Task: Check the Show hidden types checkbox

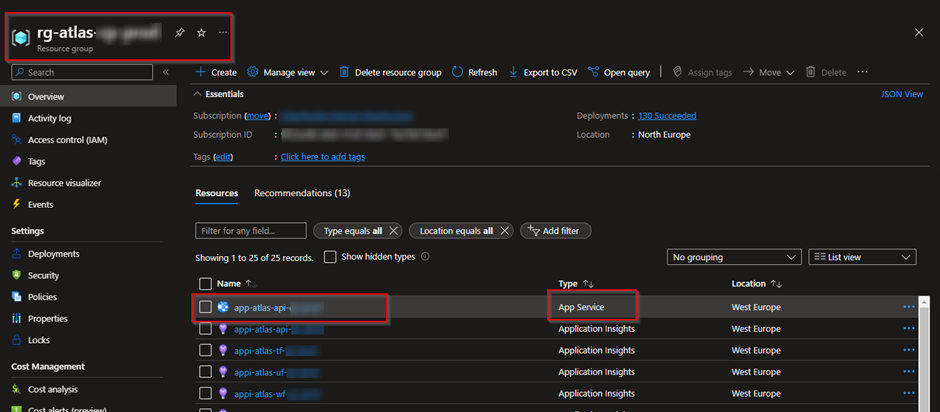Action: (x=331, y=257)
